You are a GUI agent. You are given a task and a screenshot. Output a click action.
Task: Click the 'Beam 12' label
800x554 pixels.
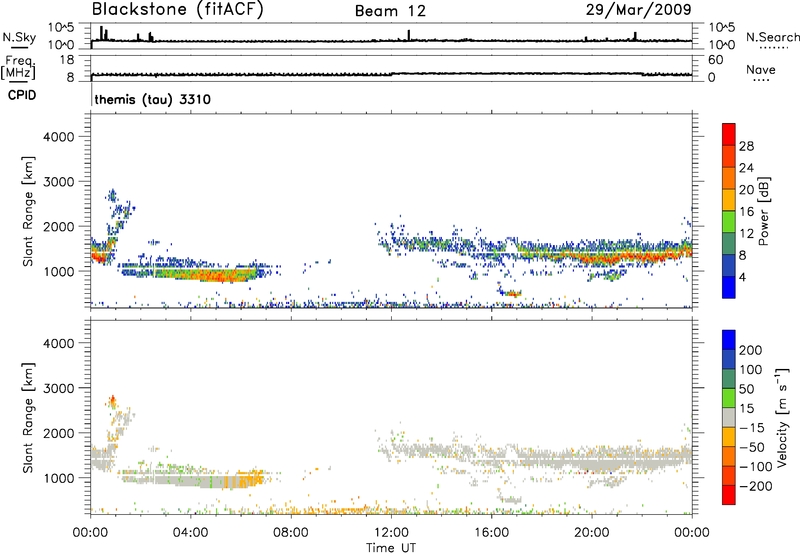(x=390, y=11)
